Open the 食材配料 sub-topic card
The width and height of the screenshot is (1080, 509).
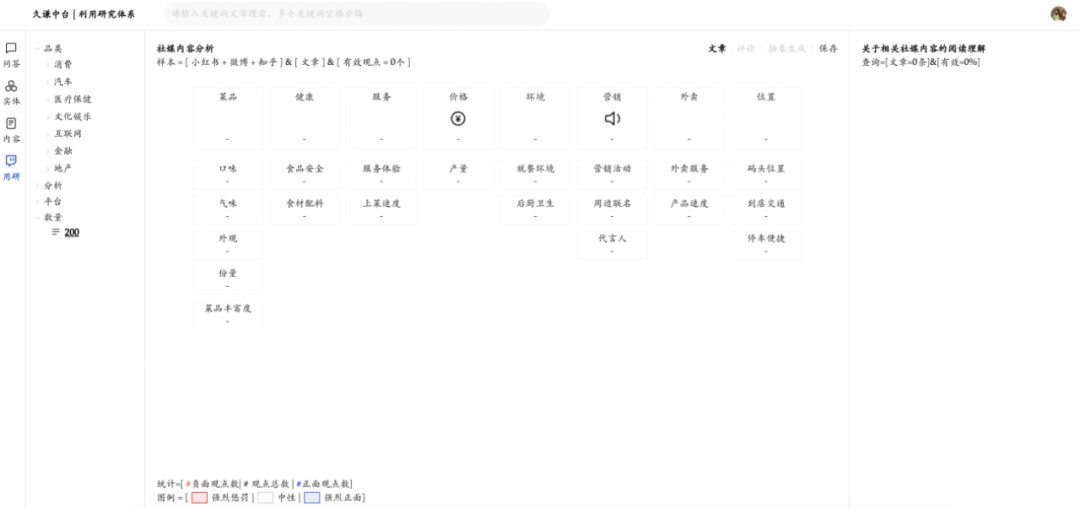click(x=304, y=209)
